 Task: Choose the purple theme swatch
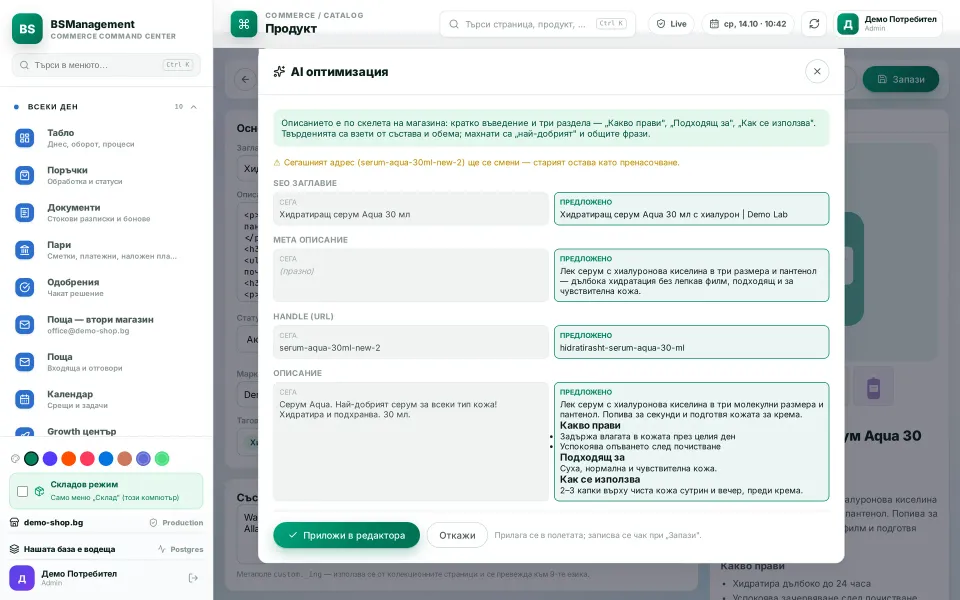click(x=50, y=459)
